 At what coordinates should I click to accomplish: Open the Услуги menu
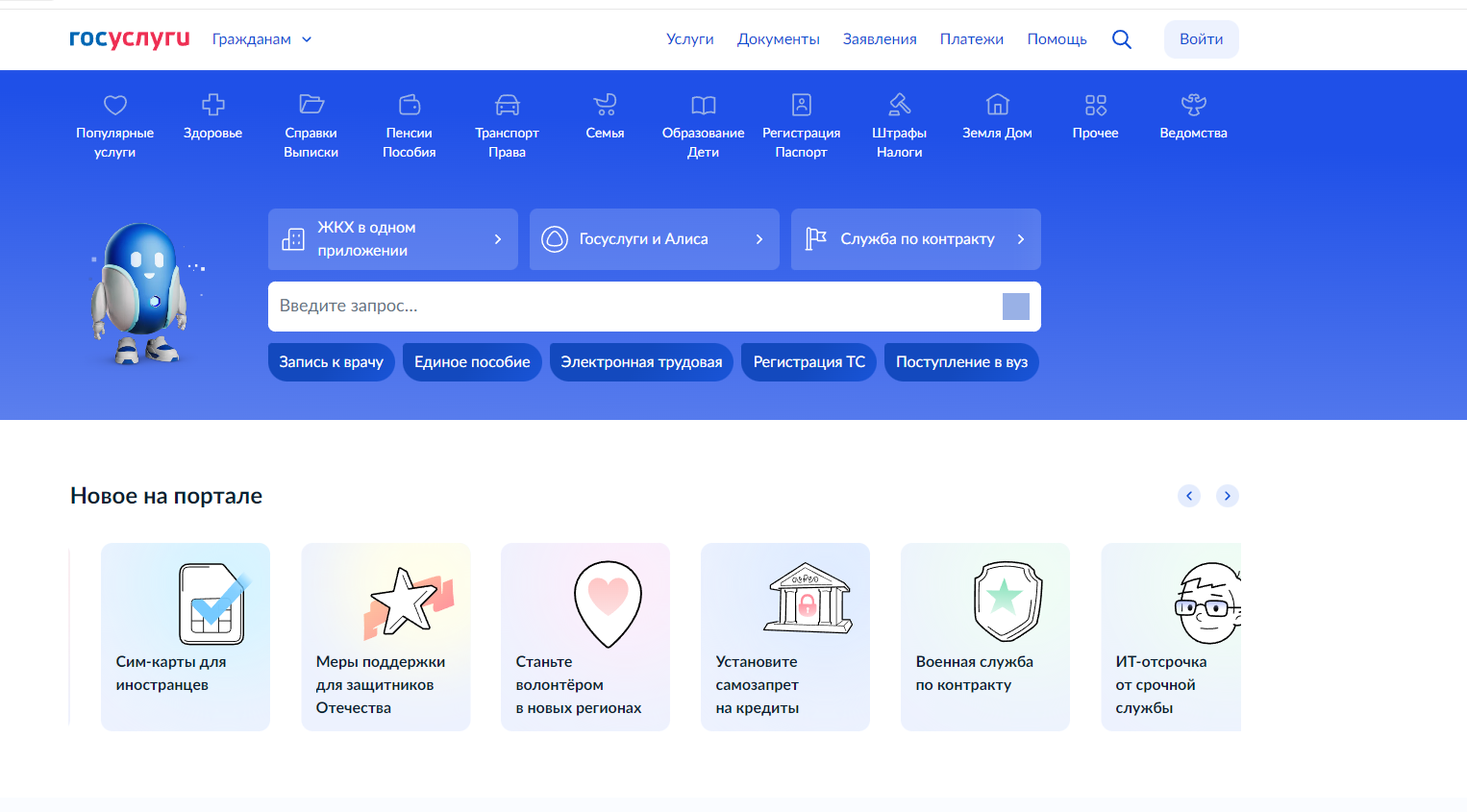690,39
